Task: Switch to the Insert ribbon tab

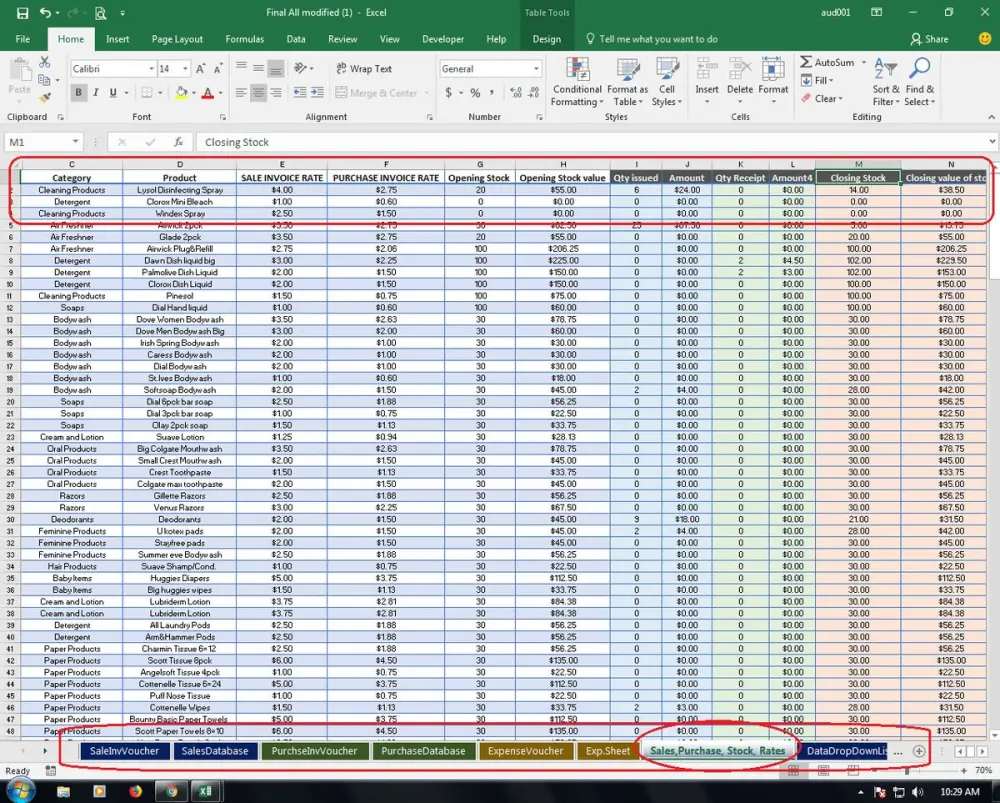Action: tap(117, 39)
